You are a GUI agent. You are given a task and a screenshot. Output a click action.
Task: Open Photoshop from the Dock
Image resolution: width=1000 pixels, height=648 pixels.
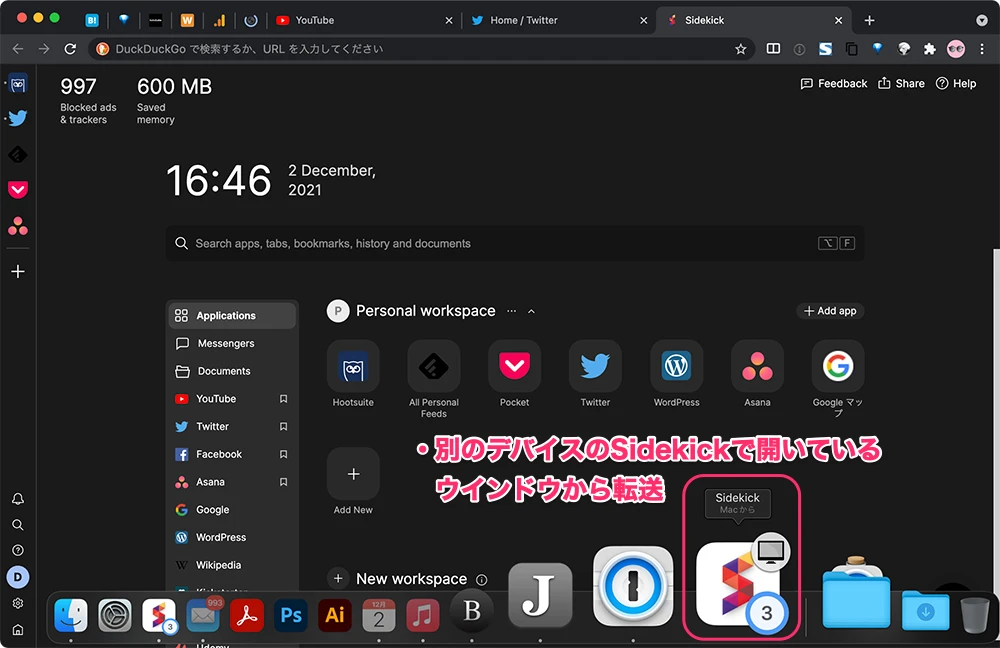click(x=291, y=615)
